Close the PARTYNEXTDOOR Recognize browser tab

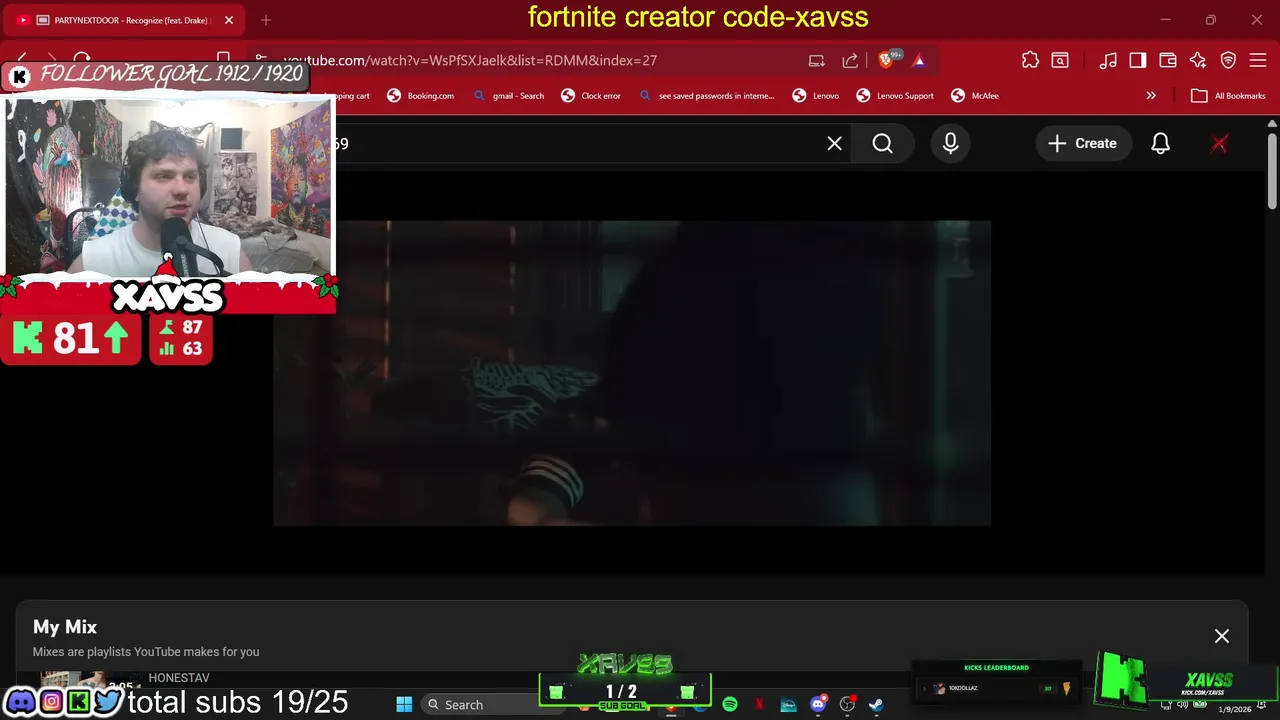click(228, 20)
